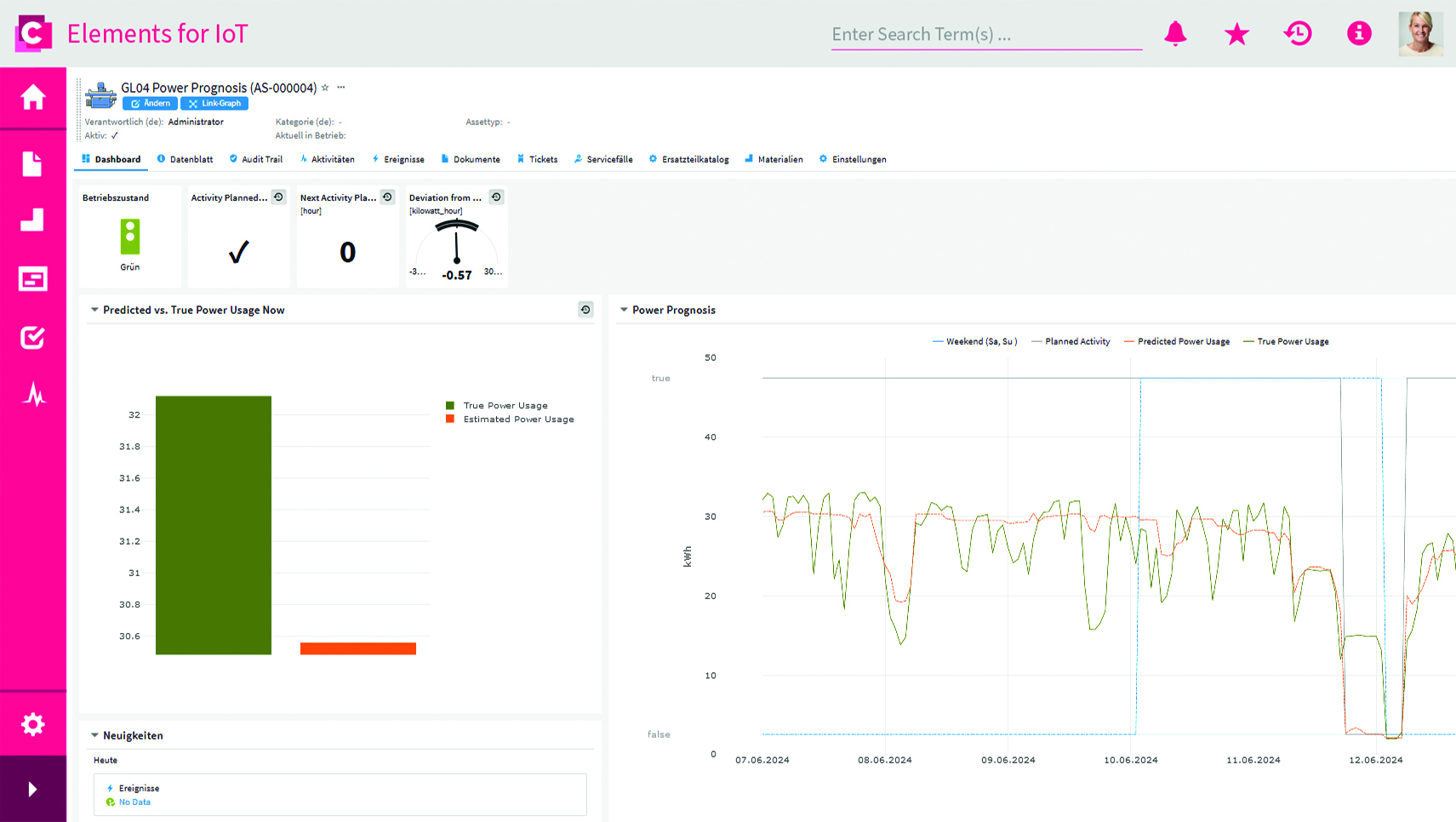Click the Ändern button
Image resolution: width=1456 pixels, height=822 pixels.
click(x=150, y=104)
